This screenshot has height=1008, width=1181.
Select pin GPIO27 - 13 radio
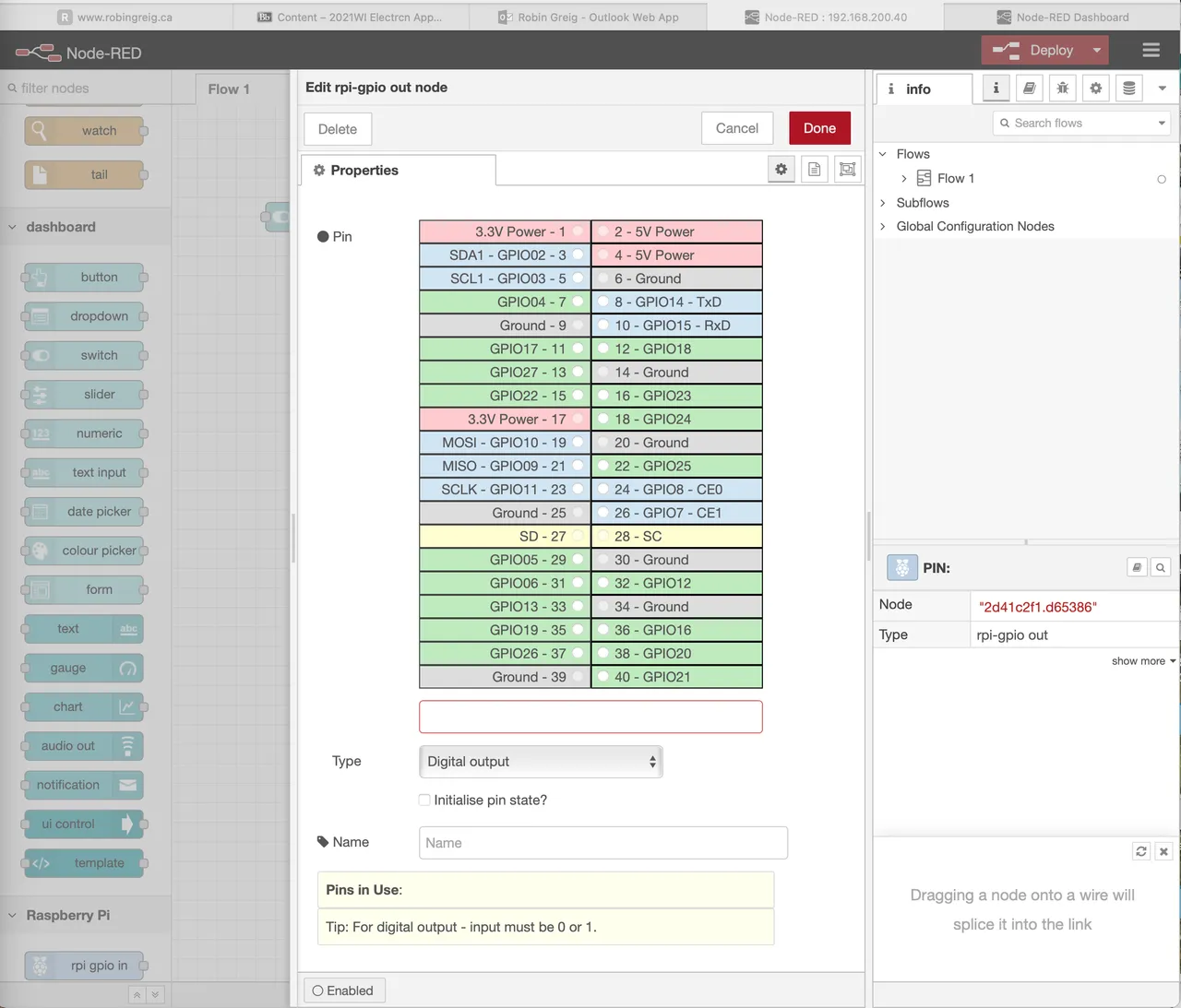tap(578, 372)
